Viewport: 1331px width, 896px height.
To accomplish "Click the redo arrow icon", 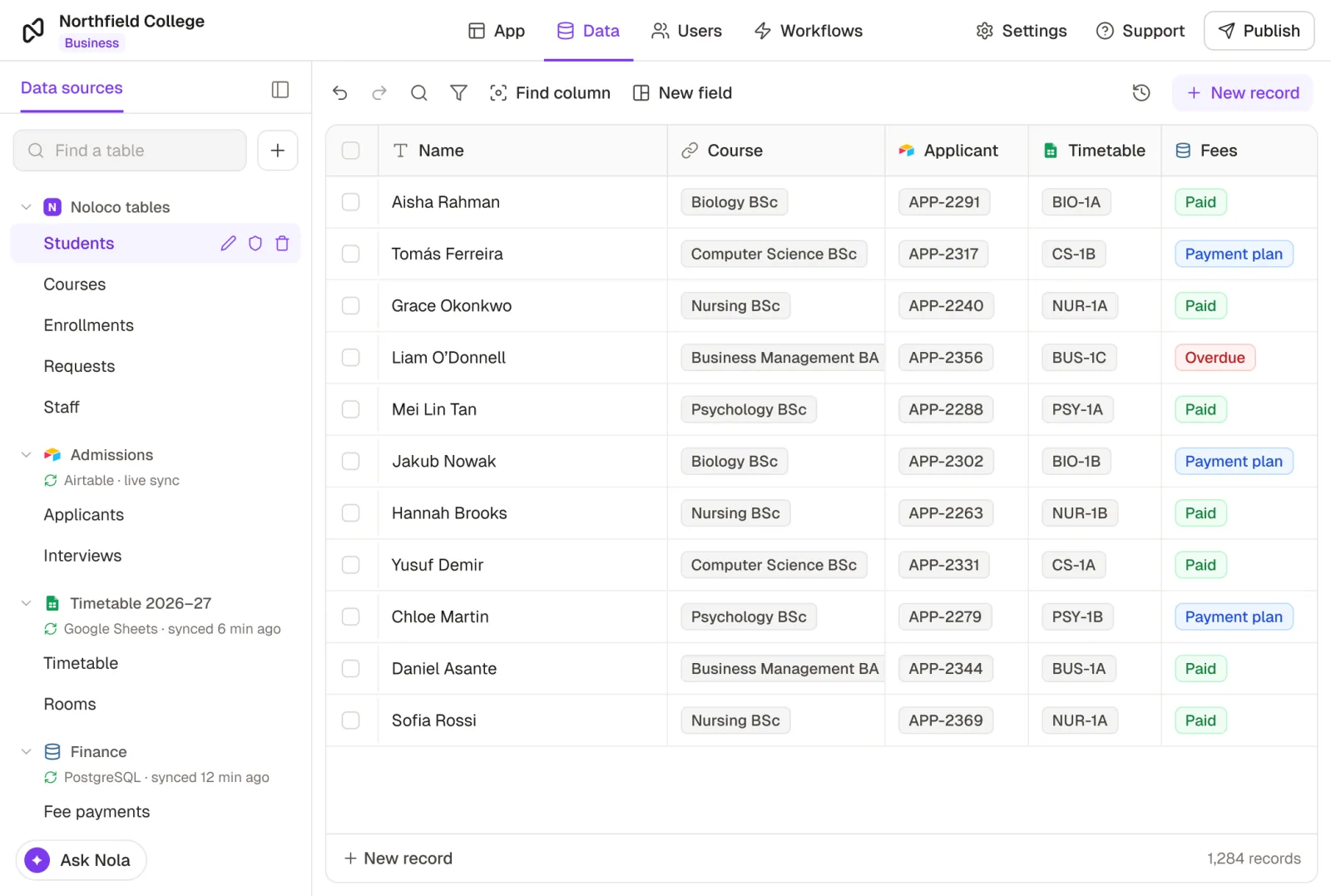I will [x=379, y=93].
